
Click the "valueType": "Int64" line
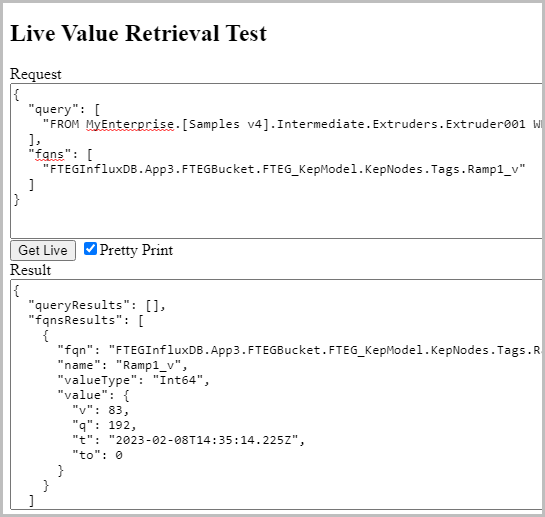pos(133,380)
